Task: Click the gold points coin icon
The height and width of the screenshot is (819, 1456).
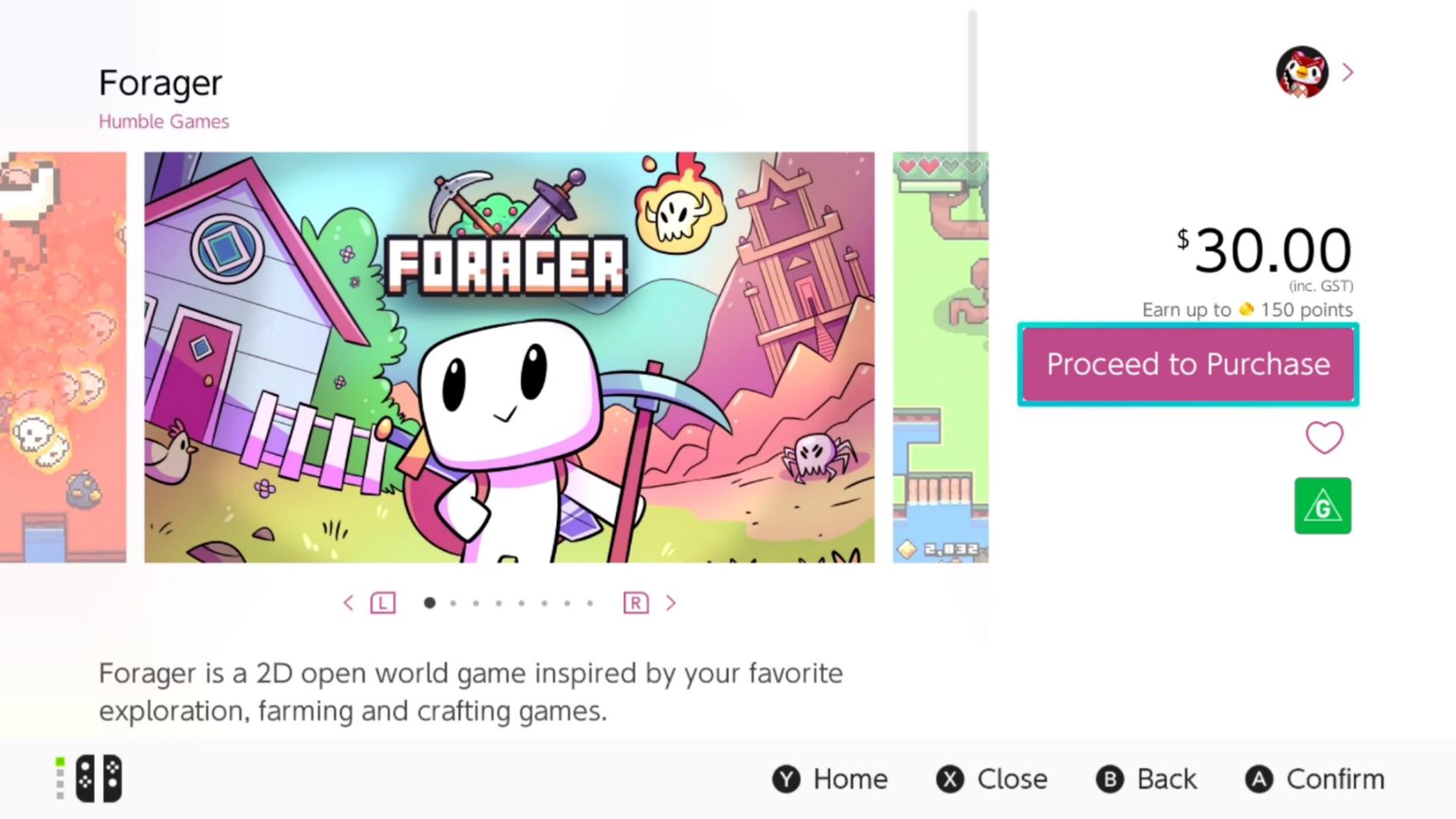Action: [1246, 309]
